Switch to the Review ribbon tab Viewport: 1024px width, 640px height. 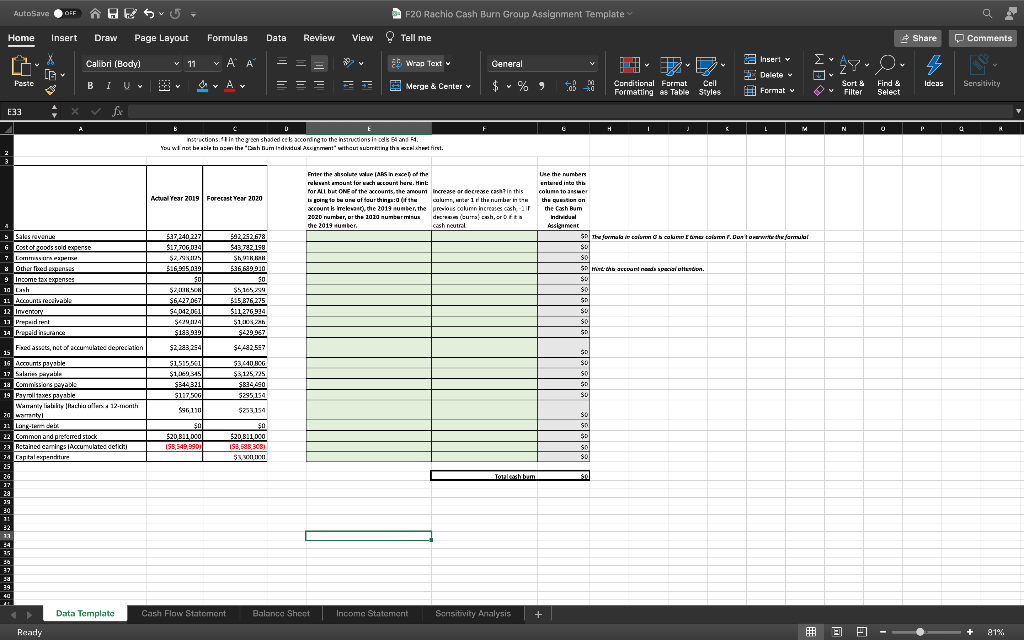319,38
